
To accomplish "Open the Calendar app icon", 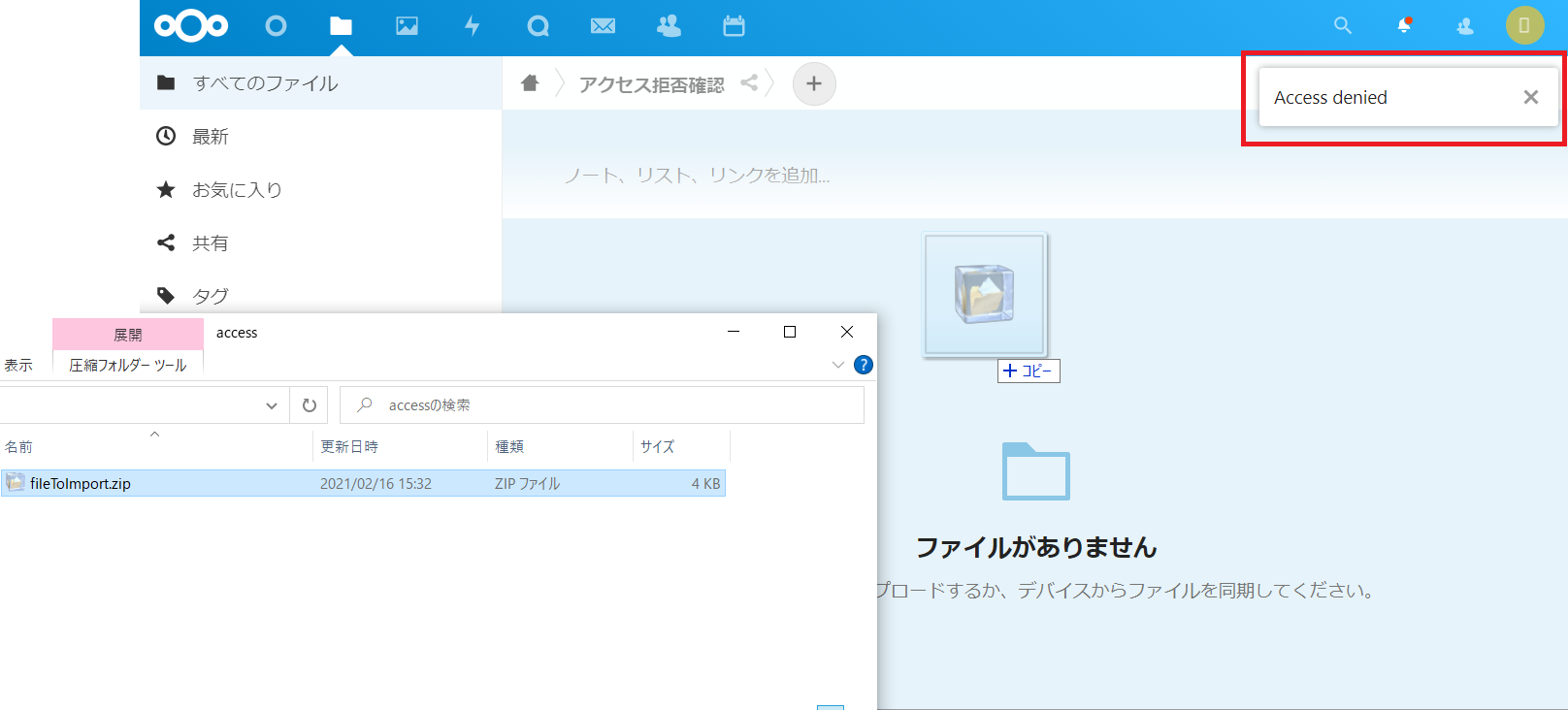I will (x=734, y=26).
